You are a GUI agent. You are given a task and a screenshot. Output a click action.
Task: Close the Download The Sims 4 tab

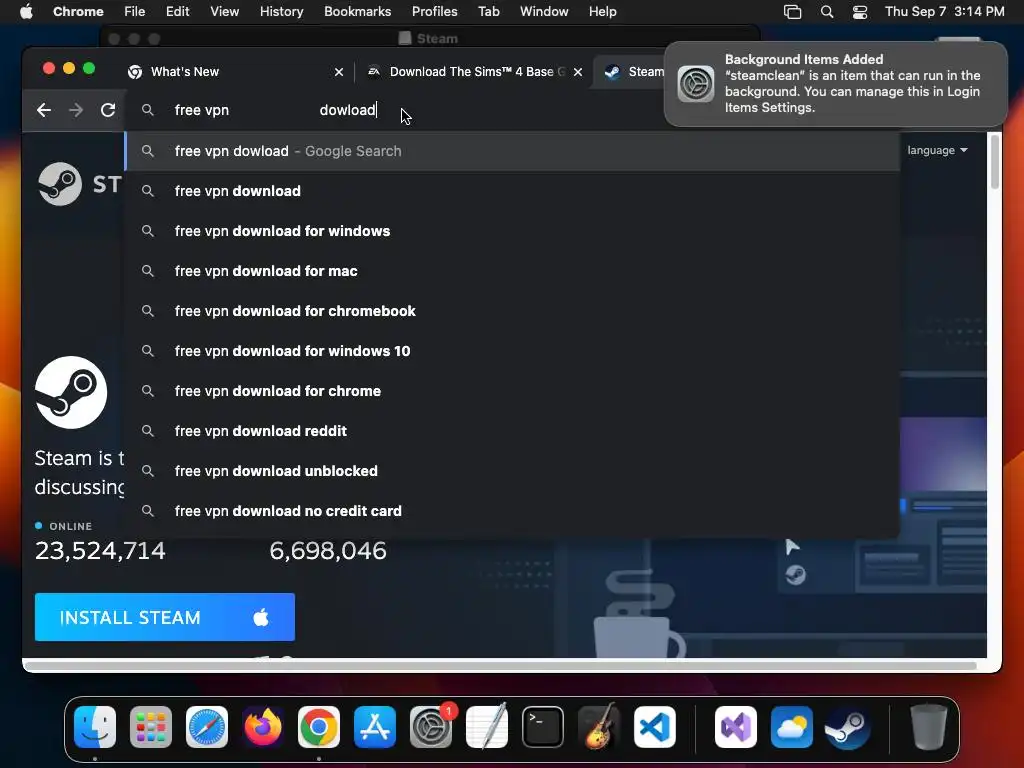click(578, 72)
